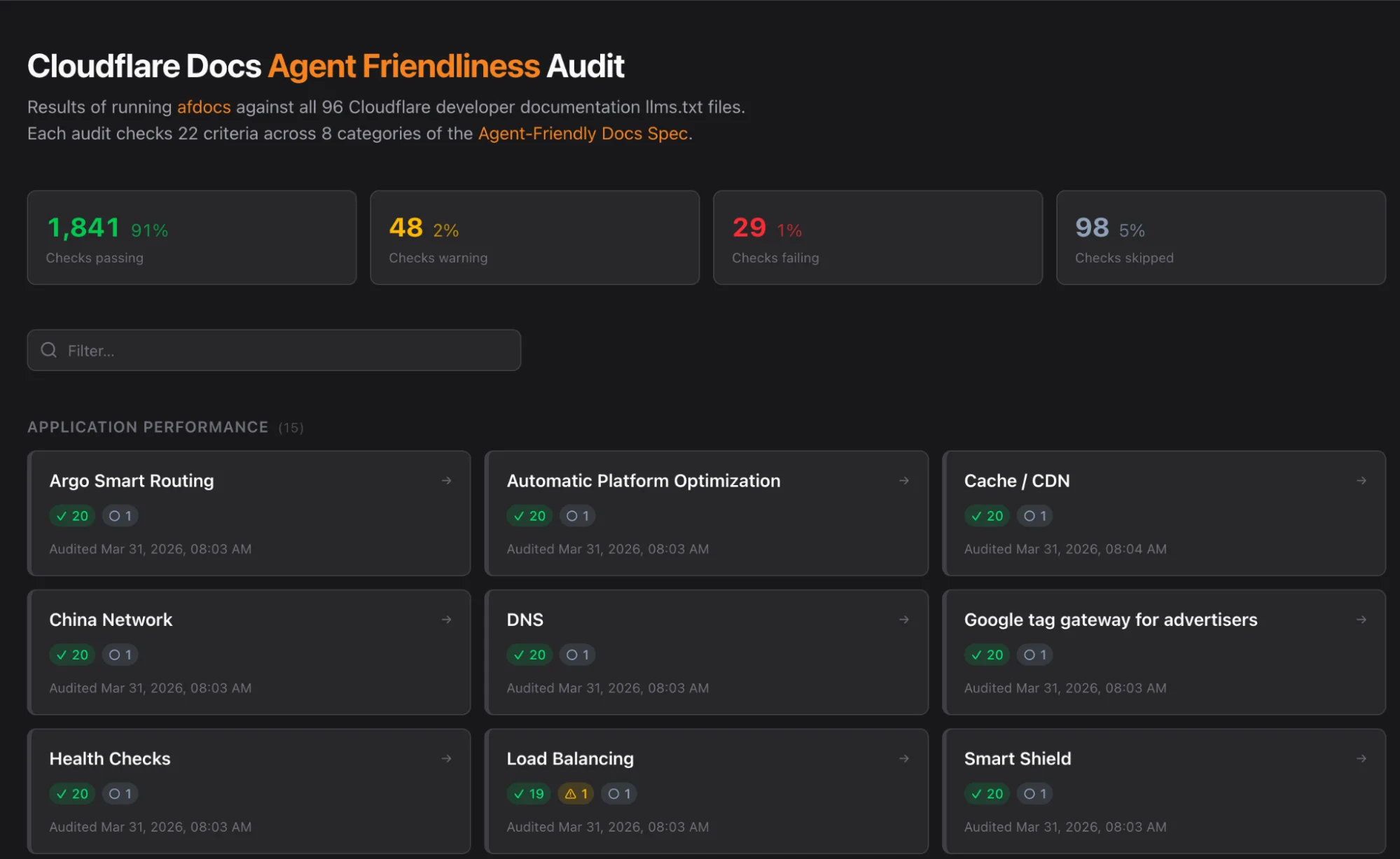This screenshot has height=859, width=1400.
Task: Open the Automatic Platform Optimization title
Action: pyautogui.click(x=643, y=481)
